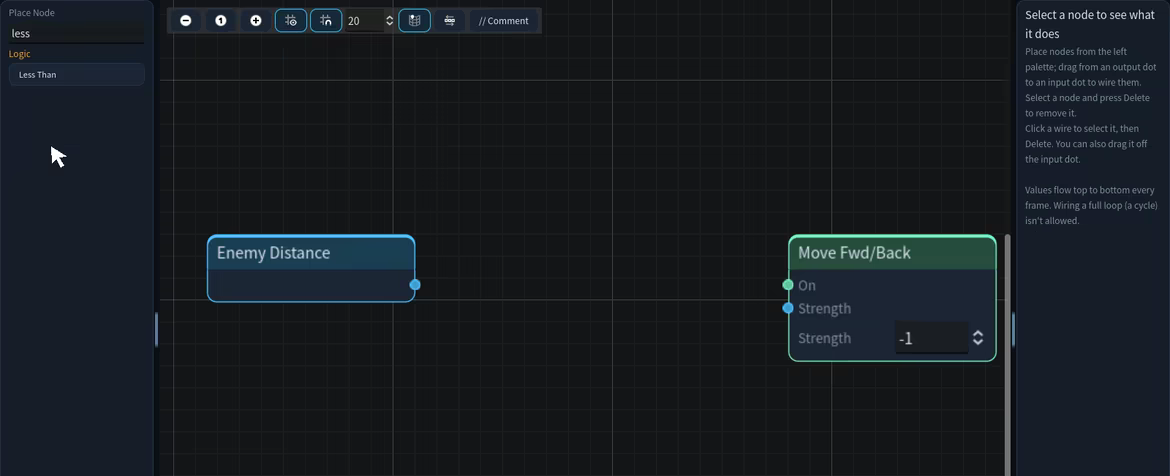Select Less Than node in palette
Viewport: 1170px width, 476px height.
pos(77,75)
